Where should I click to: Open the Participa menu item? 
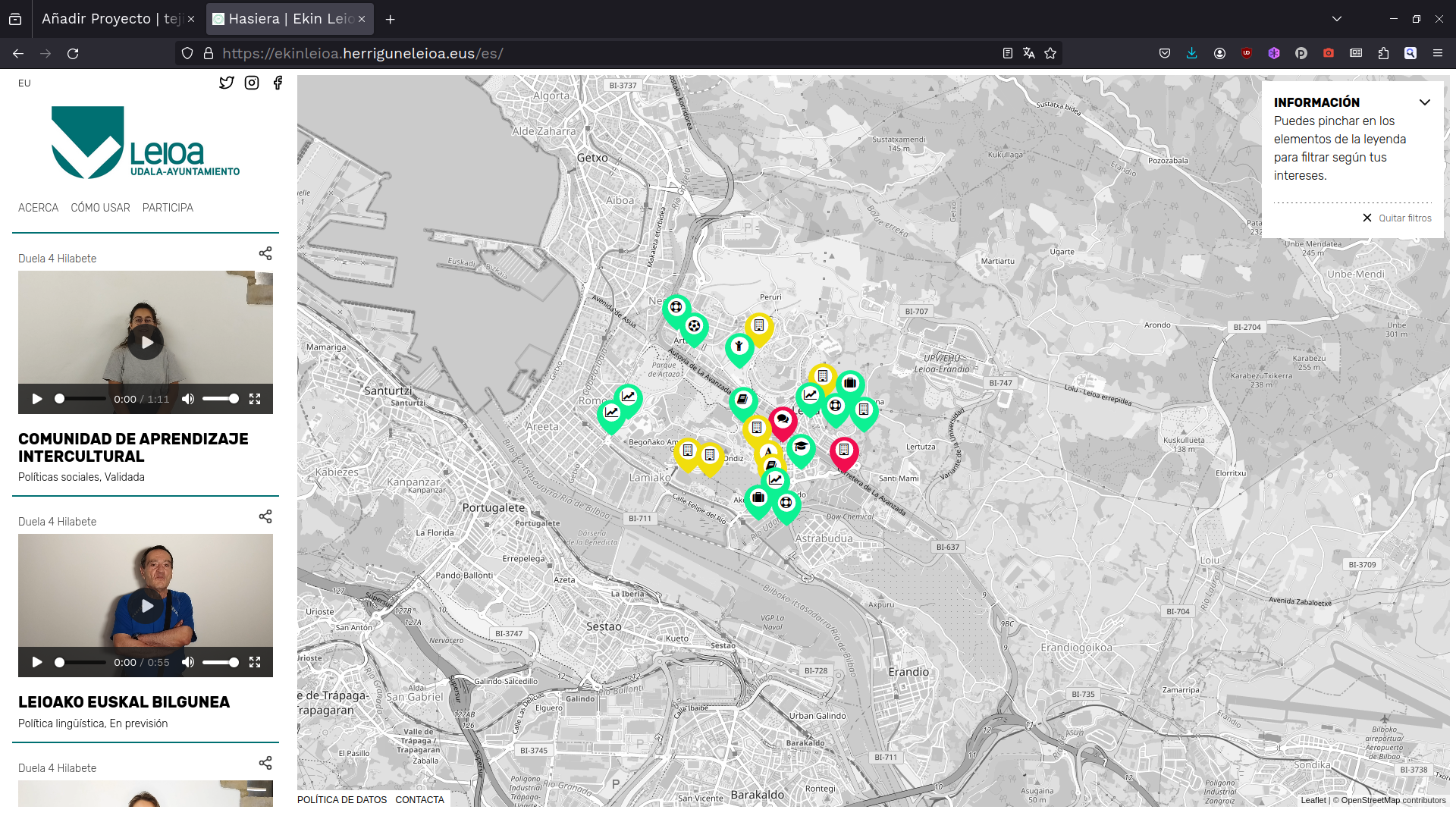click(x=168, y=208)
